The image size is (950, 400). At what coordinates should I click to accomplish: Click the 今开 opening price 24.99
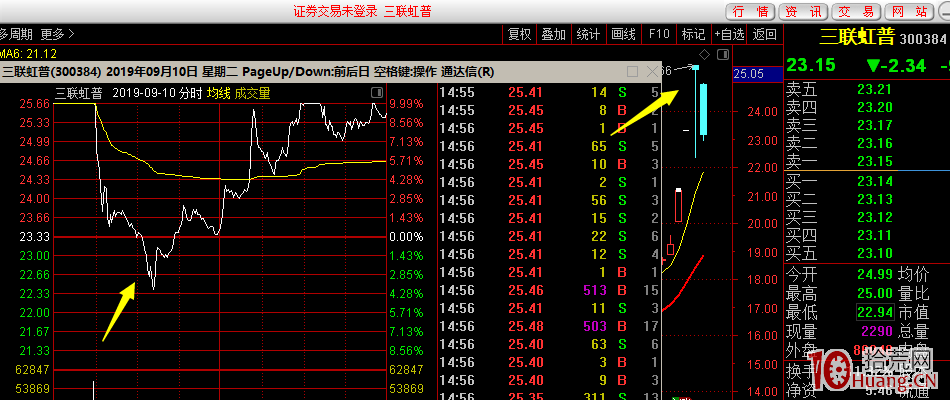[x=875, y=275]
